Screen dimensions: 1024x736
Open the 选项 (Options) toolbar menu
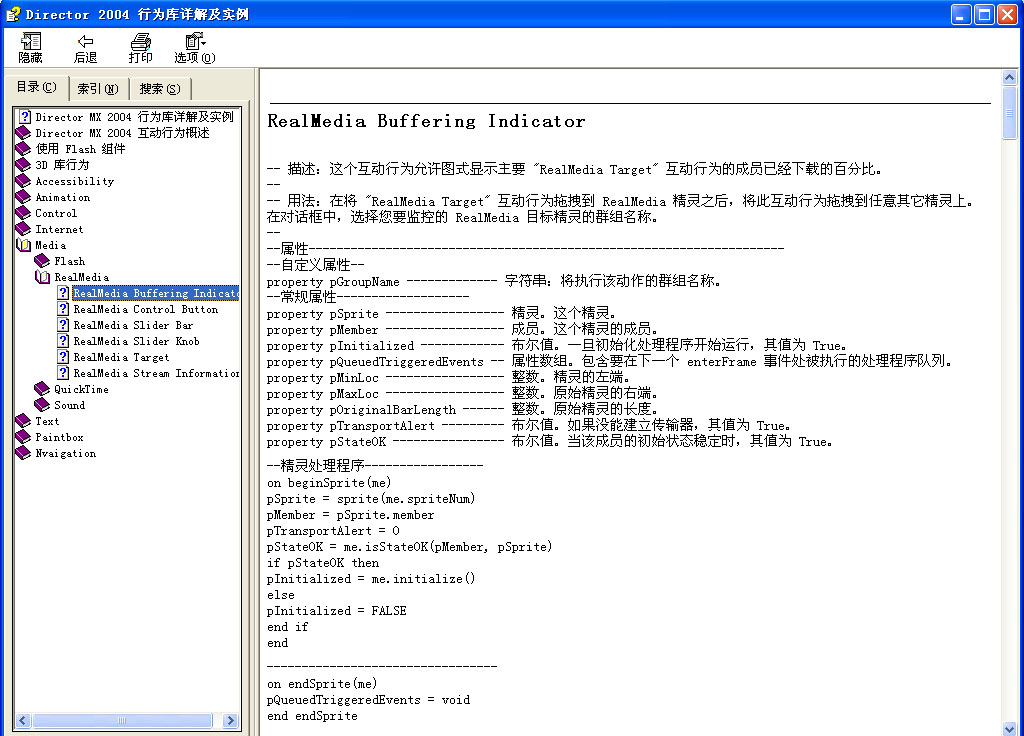pyautogui.click(x=195, y=48)
